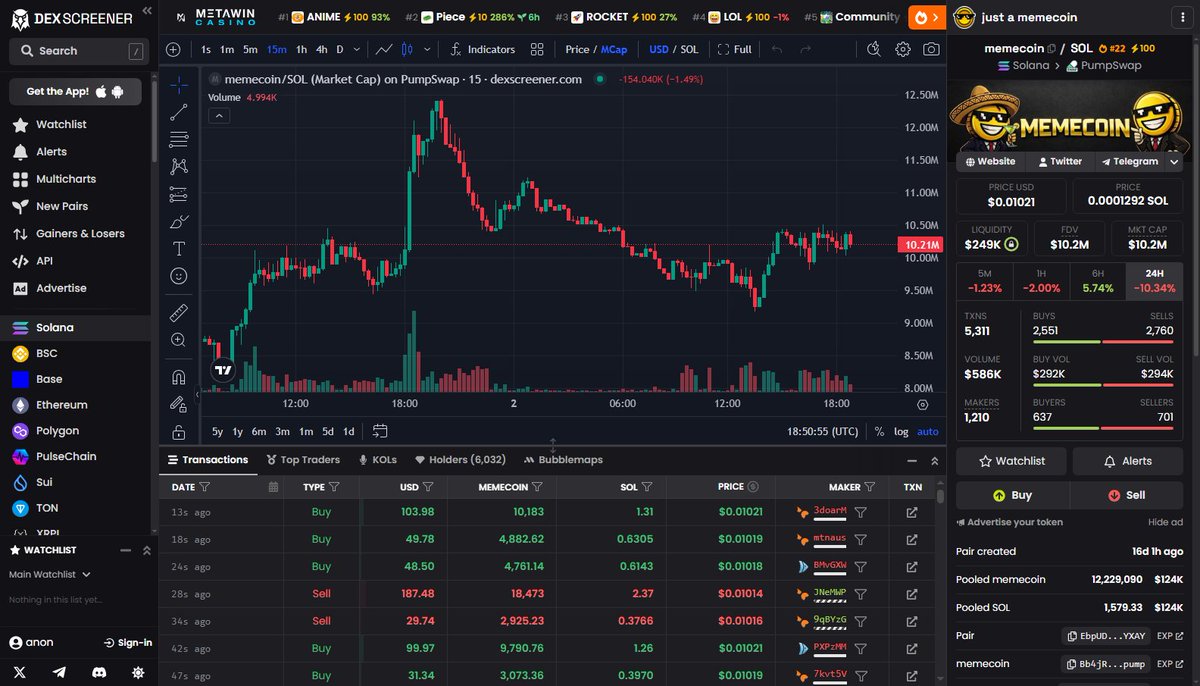1200x686 pixels.
Task: Select the ruler measure tool
Action: point(178,313)
